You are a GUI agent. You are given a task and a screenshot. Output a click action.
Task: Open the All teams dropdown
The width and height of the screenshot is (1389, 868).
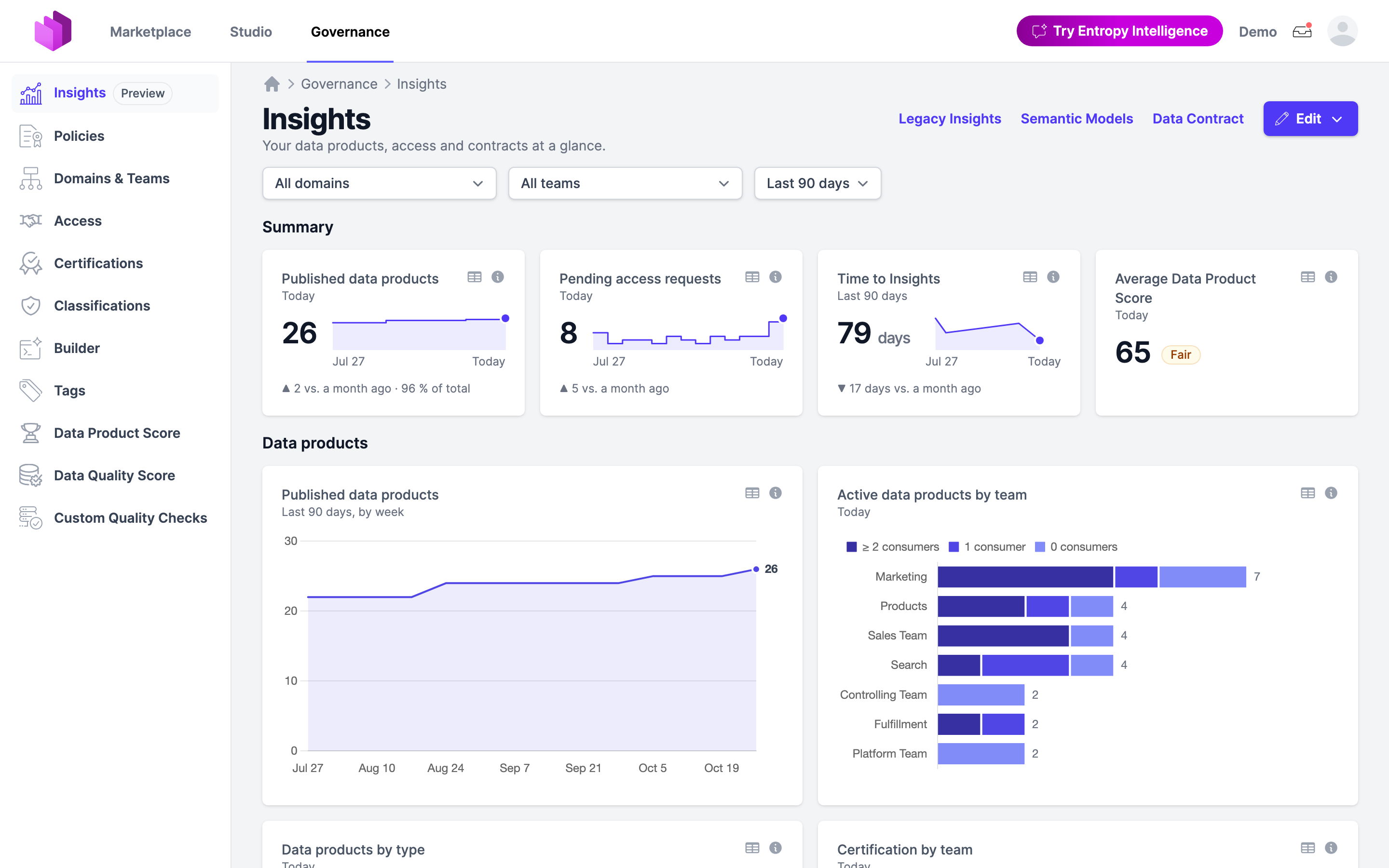625,183
